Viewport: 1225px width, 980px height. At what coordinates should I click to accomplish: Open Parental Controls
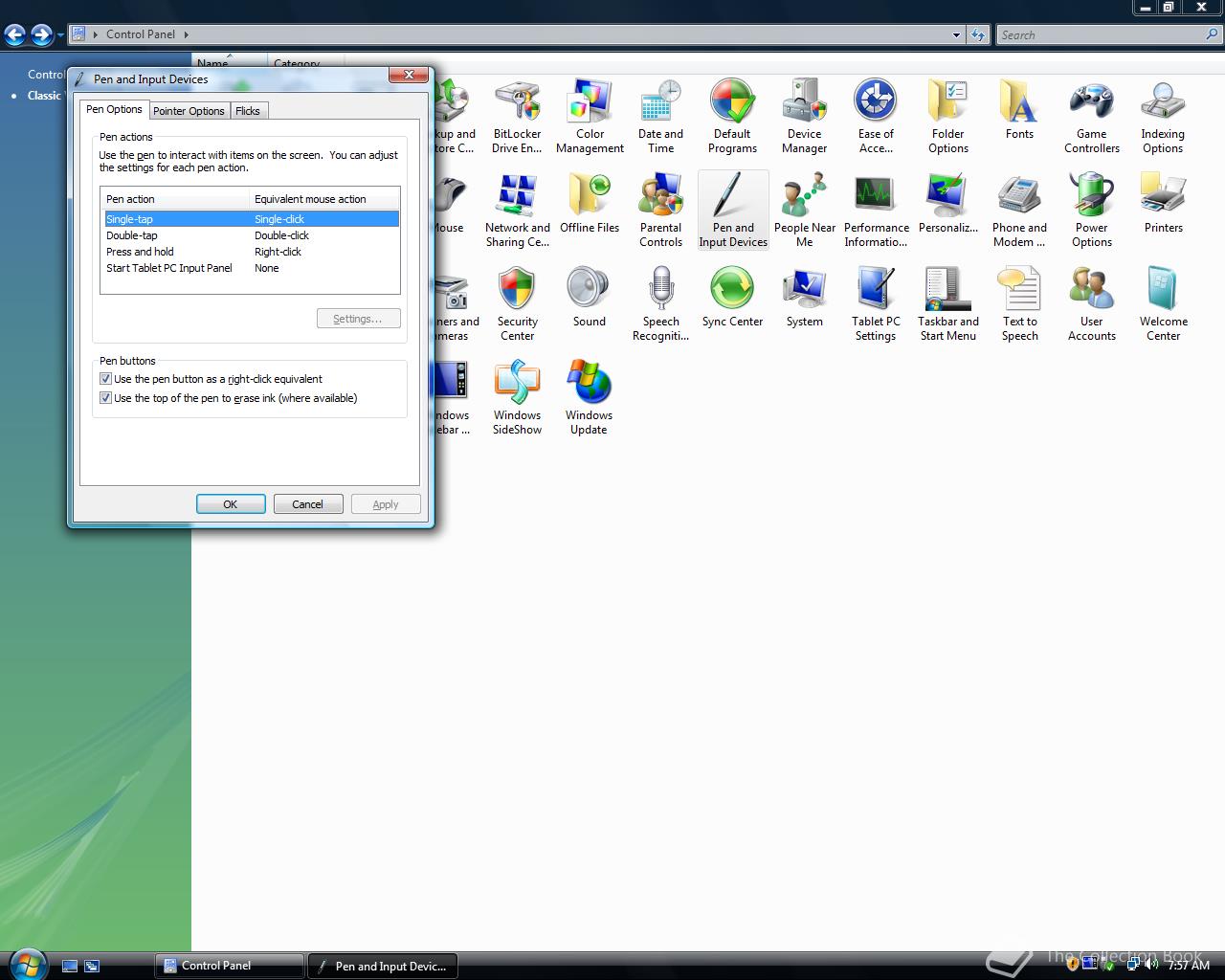pos(660,211)
